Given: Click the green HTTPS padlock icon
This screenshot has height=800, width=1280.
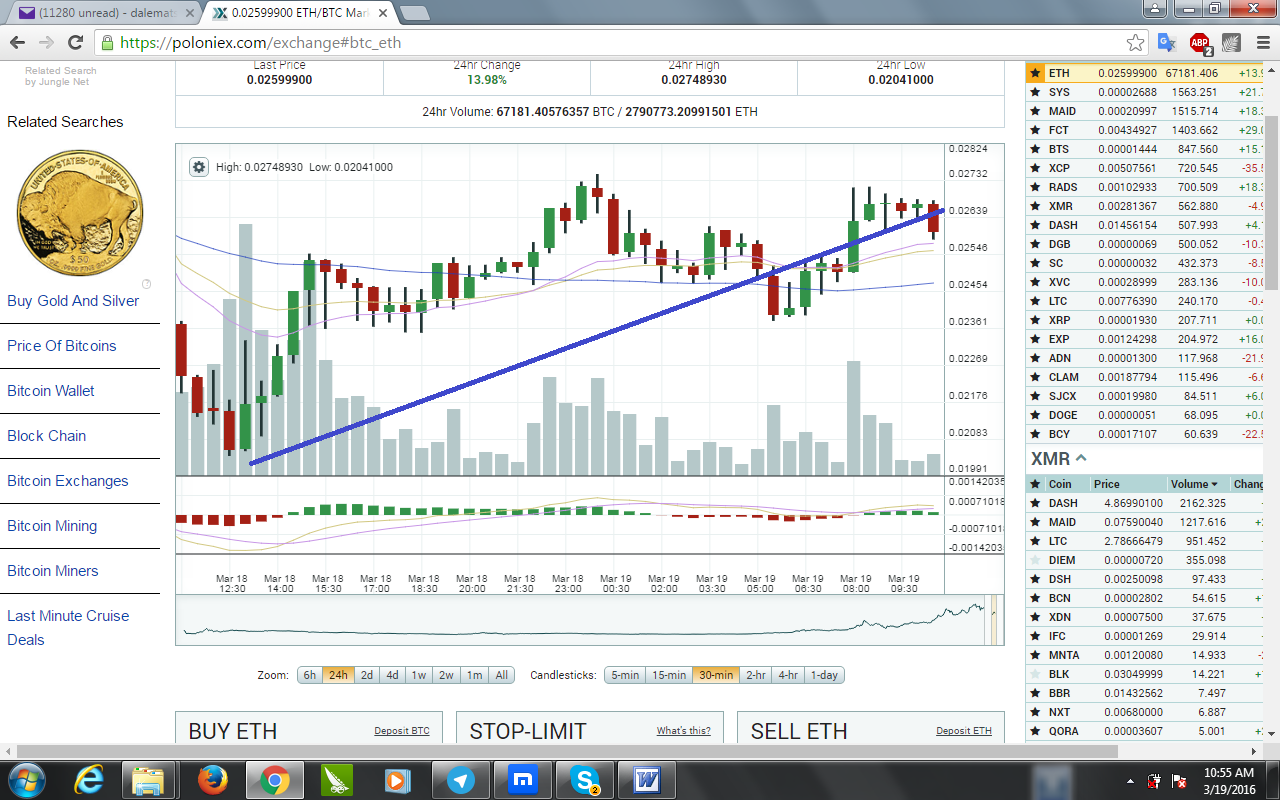Looking at the screenshot, I should (x=107, y=43).
